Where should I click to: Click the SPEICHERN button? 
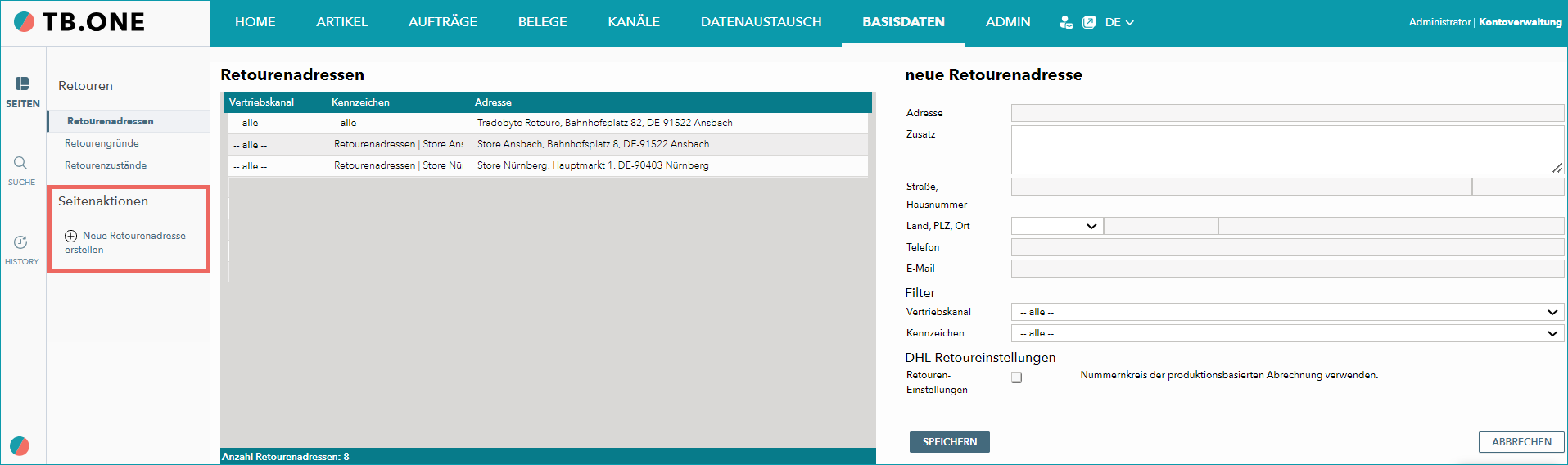(x=950, y=442)
